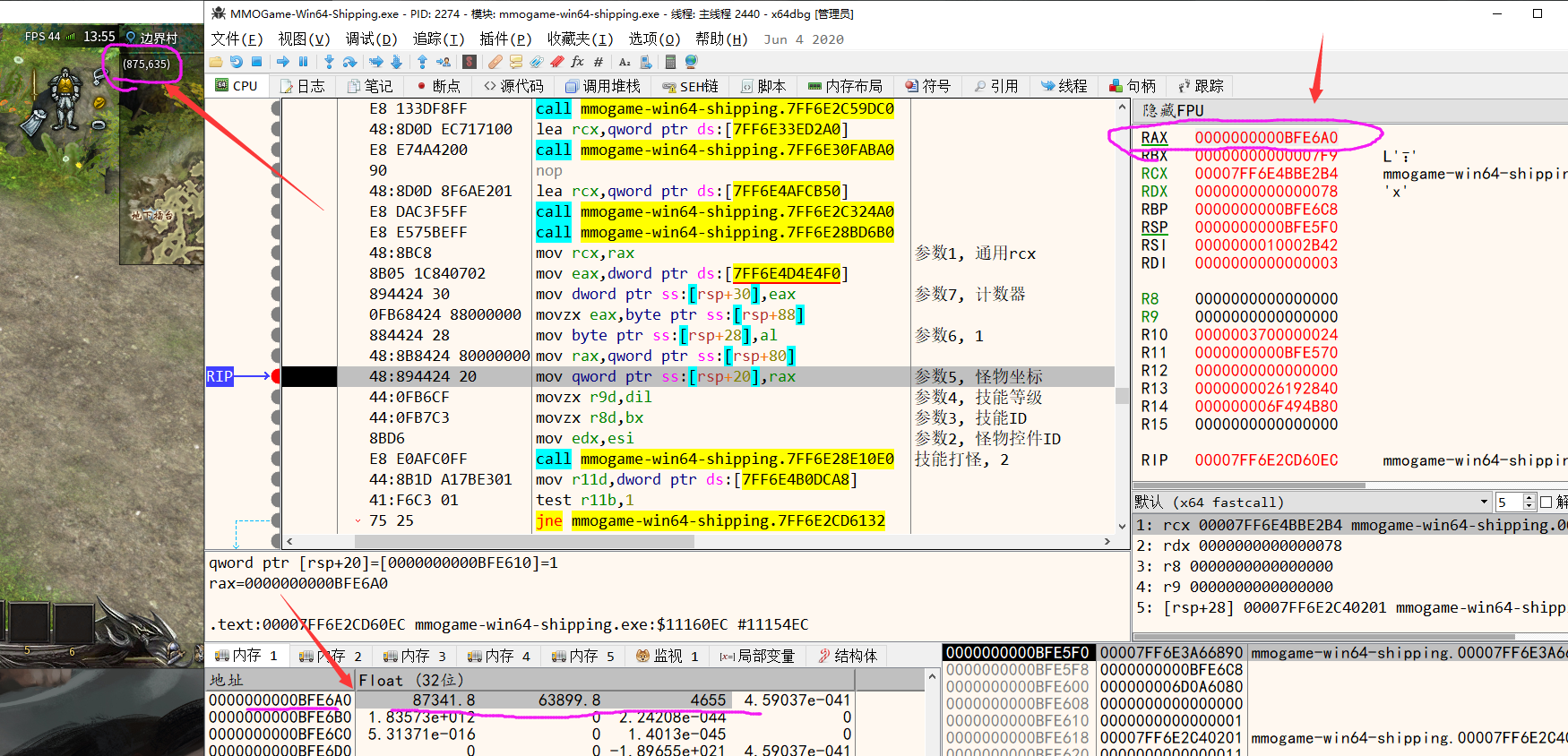
Task: Toggle breakpoint bullet on 'mov edx,esi' row
Action: coord(276,438)
